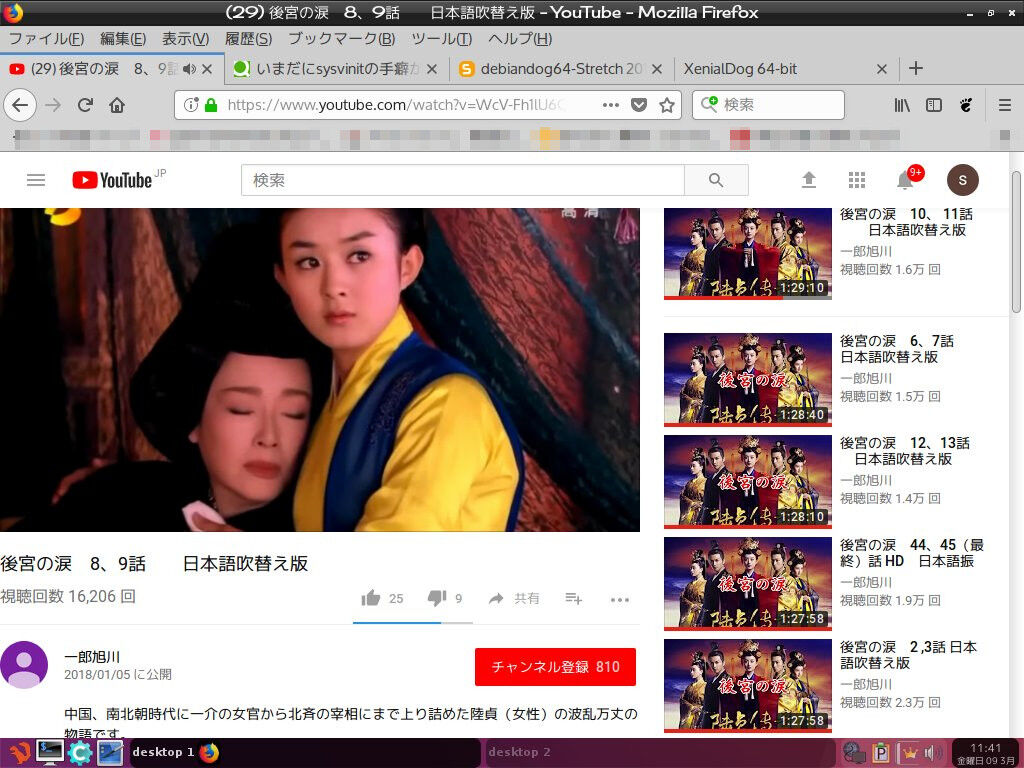1024x768 pixels.
Task: Open YouTube notifications bell
Action: tap(906, 180)
